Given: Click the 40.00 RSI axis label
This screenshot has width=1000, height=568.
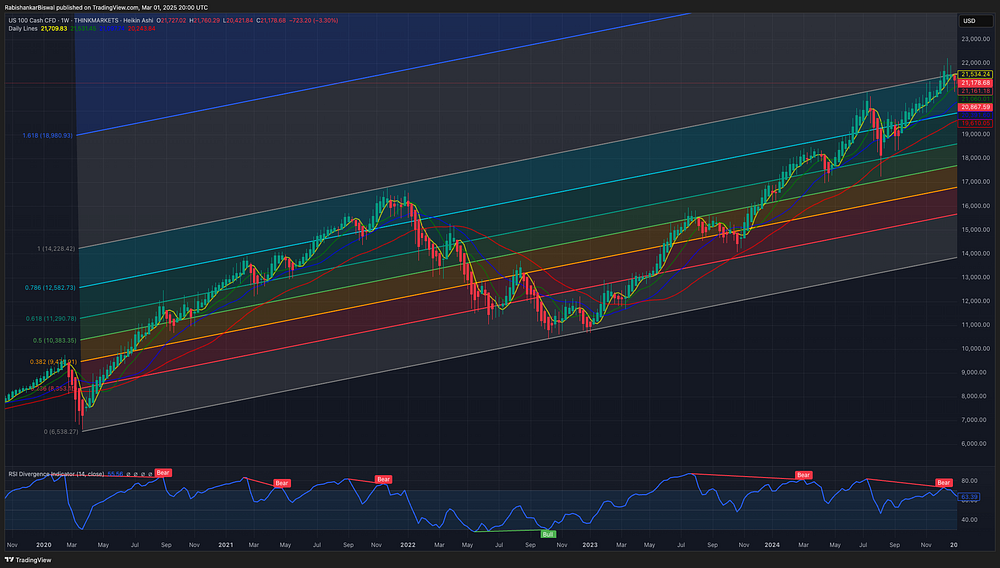Looking at the screenshot, I should [969, 520].
